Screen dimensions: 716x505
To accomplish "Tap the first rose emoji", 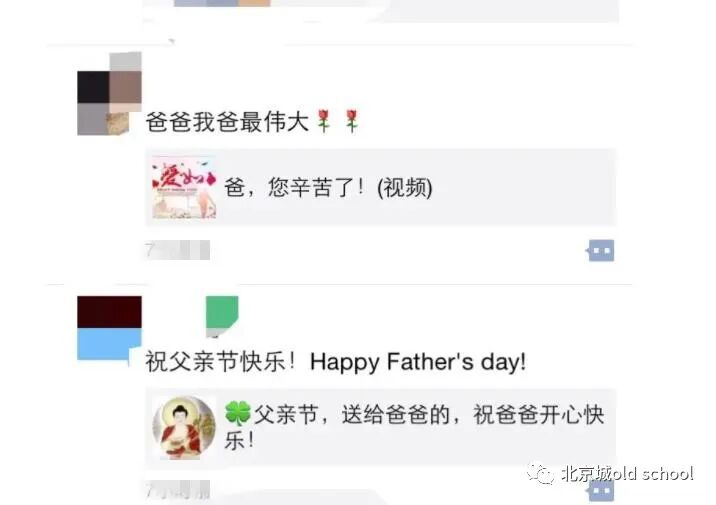I will click(x=324, y=121).
